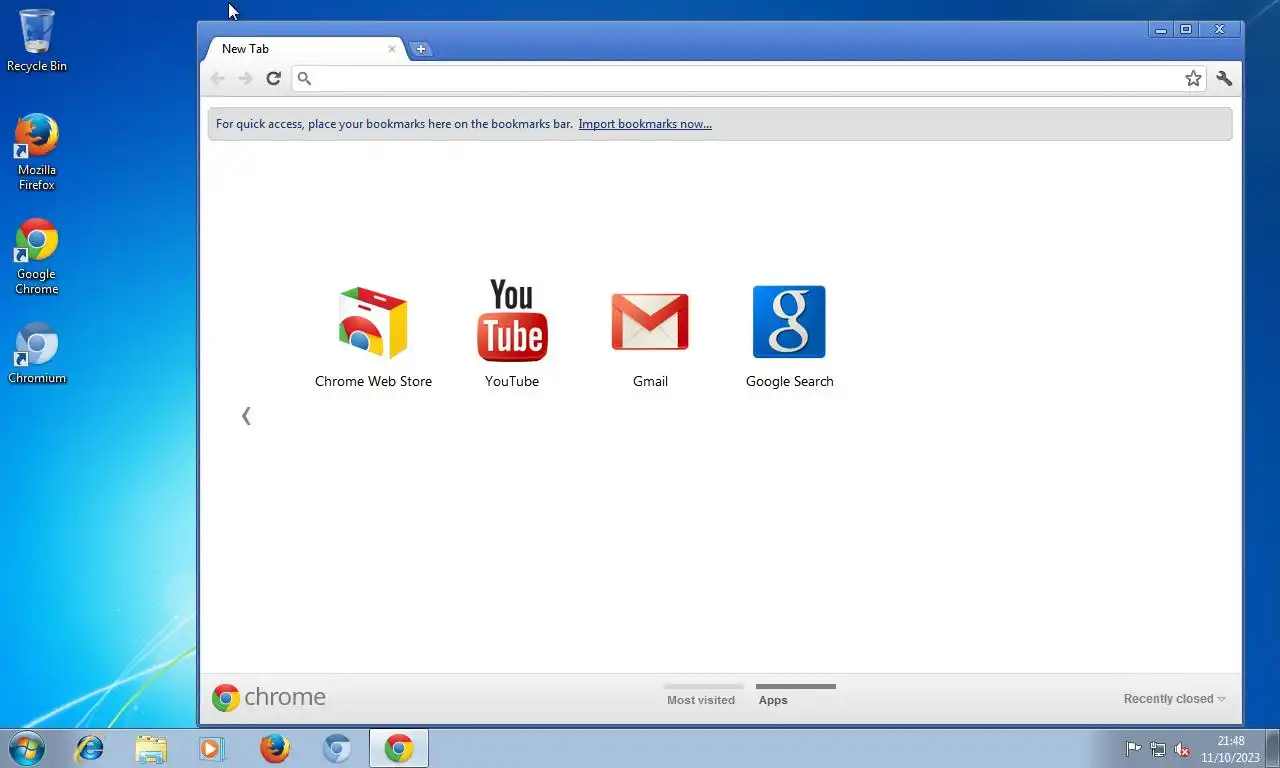
Task: Click the muted volume tray icon
Action: (1182, 749)
